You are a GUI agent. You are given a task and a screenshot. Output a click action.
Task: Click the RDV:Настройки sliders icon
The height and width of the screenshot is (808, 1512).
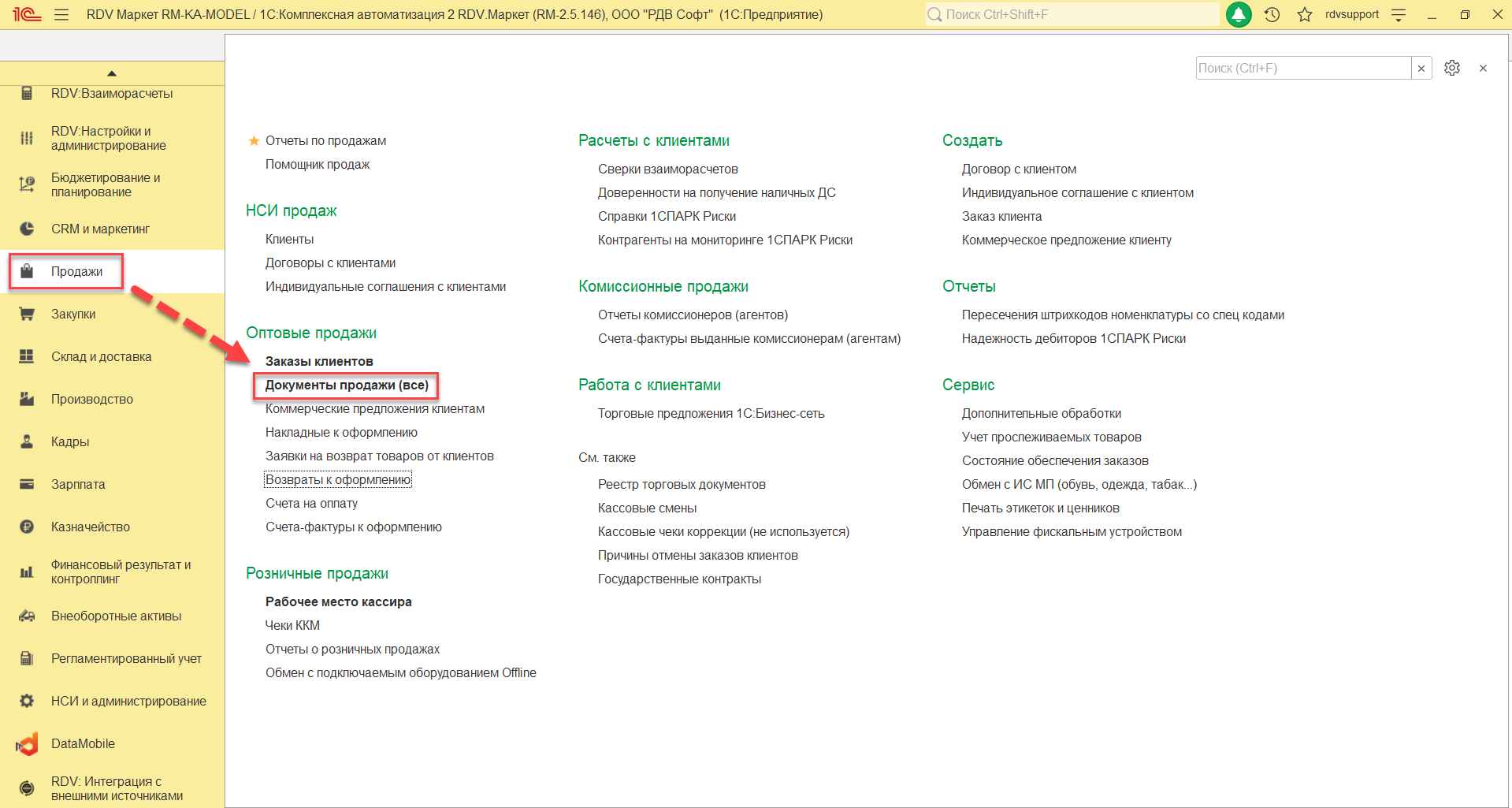27,138
